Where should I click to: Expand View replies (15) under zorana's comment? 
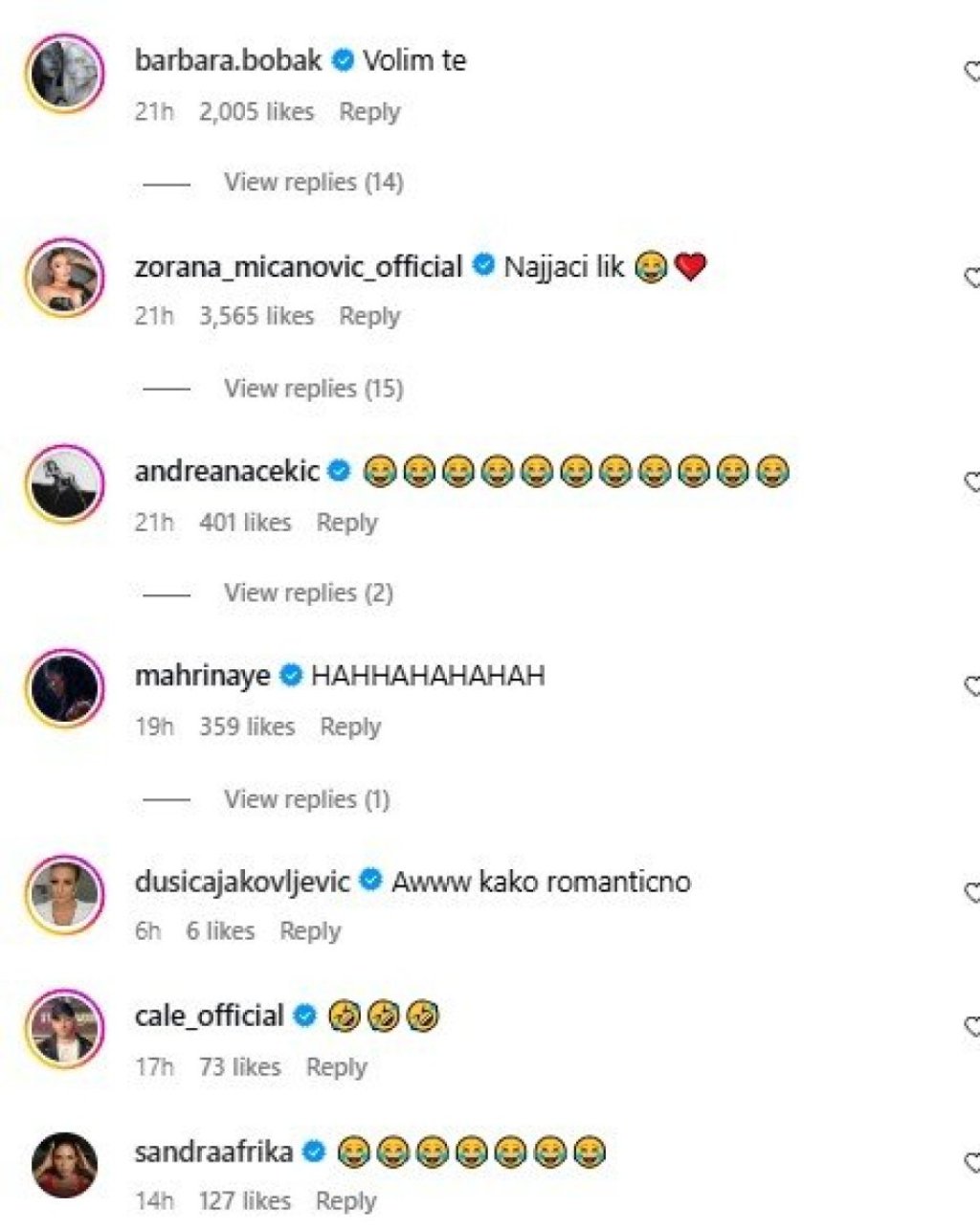(x=313, y=388)
